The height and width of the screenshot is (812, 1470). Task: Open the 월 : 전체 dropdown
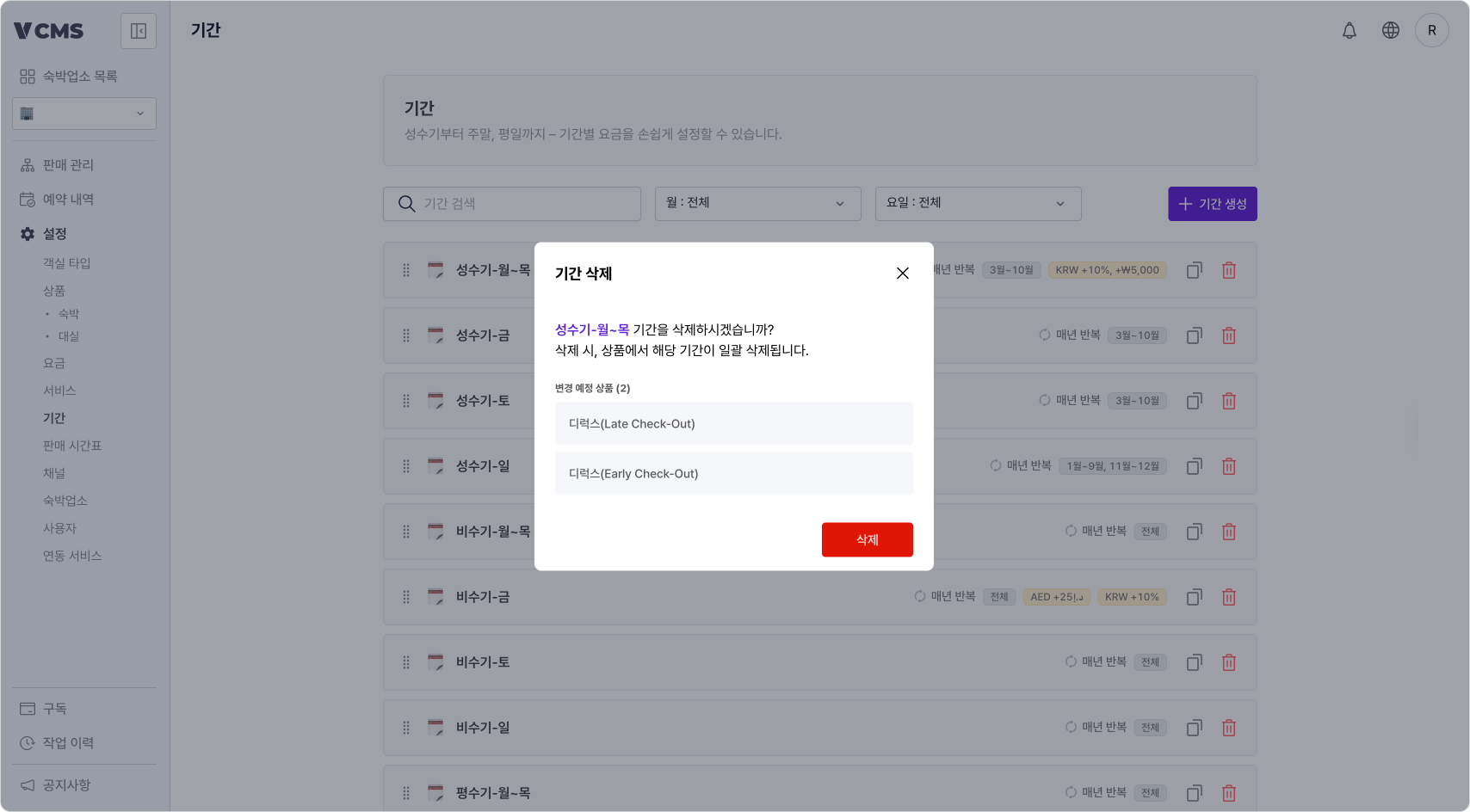click(757, 203)
